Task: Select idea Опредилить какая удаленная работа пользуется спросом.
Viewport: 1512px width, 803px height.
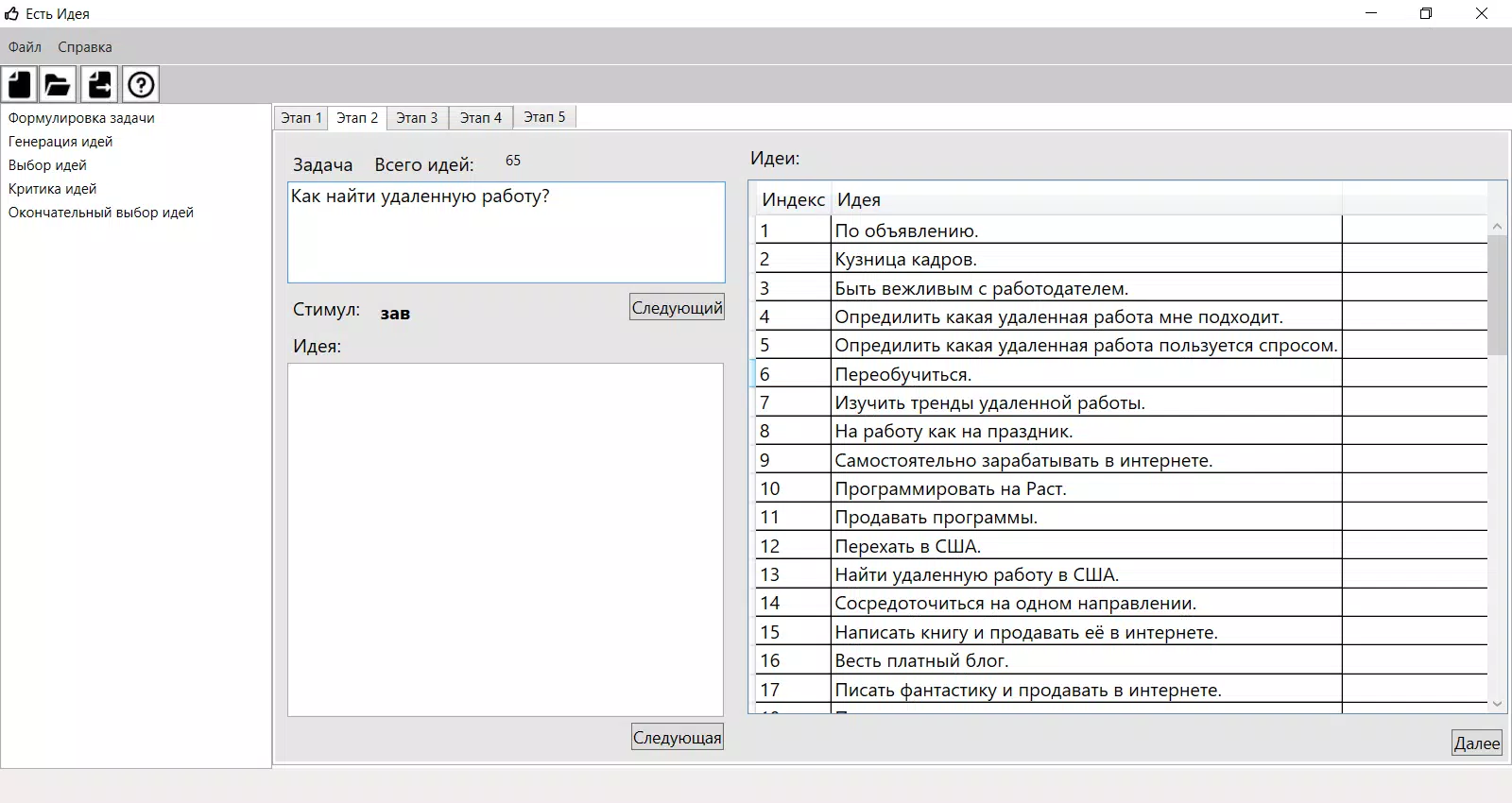Action: 1121,345
